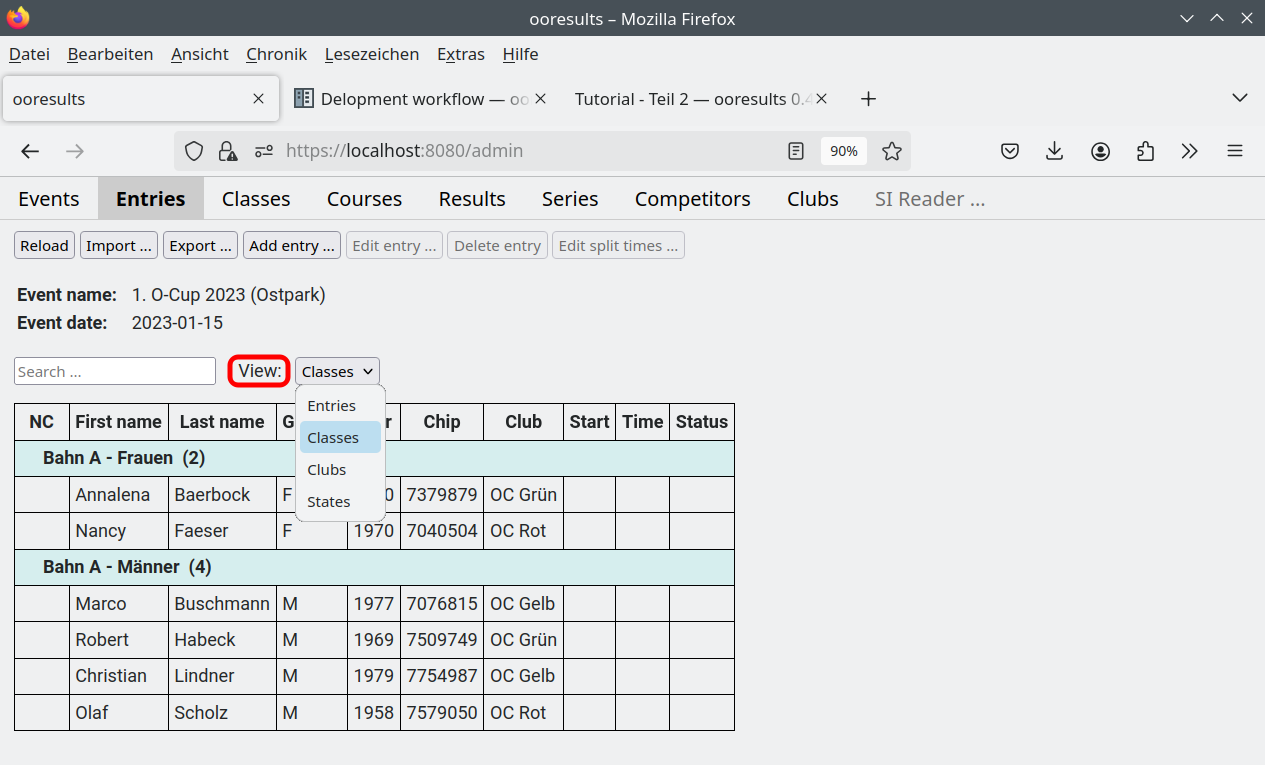Open the Extensions puzzle icon
Screen dimensions: 1265x765
[x=1145, y=151]
